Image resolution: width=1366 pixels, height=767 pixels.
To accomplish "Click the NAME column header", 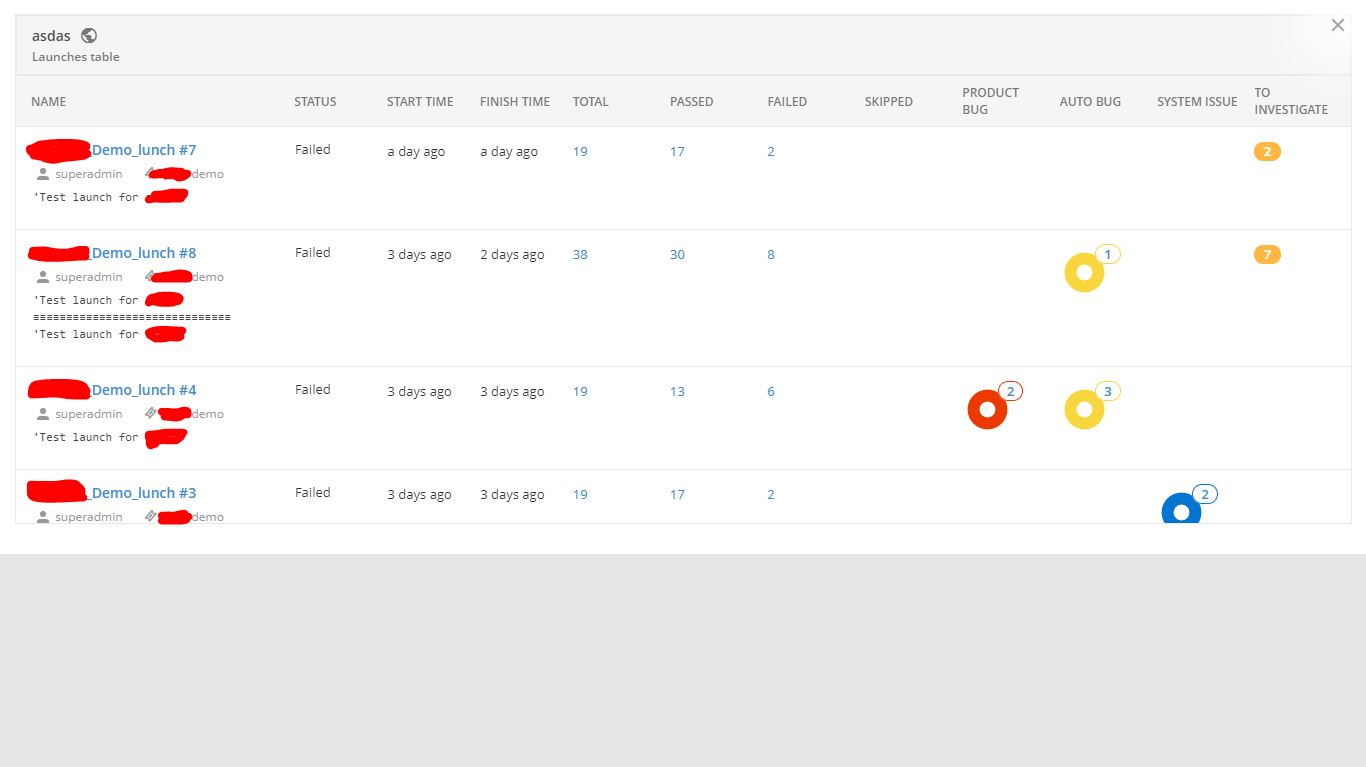I will (x=49, y=102).
